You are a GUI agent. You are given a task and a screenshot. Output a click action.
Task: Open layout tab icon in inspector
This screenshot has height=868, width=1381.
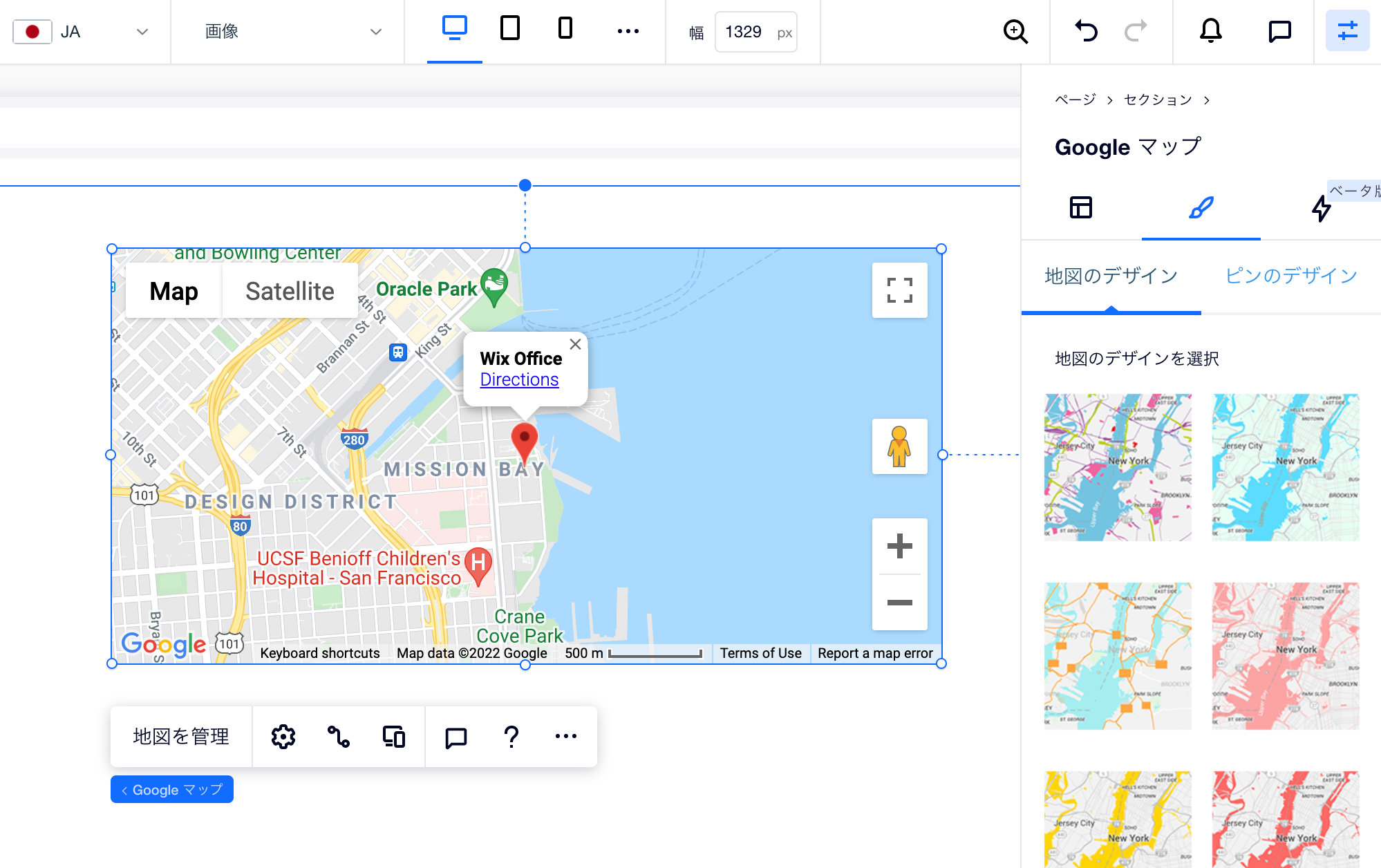1081,207
